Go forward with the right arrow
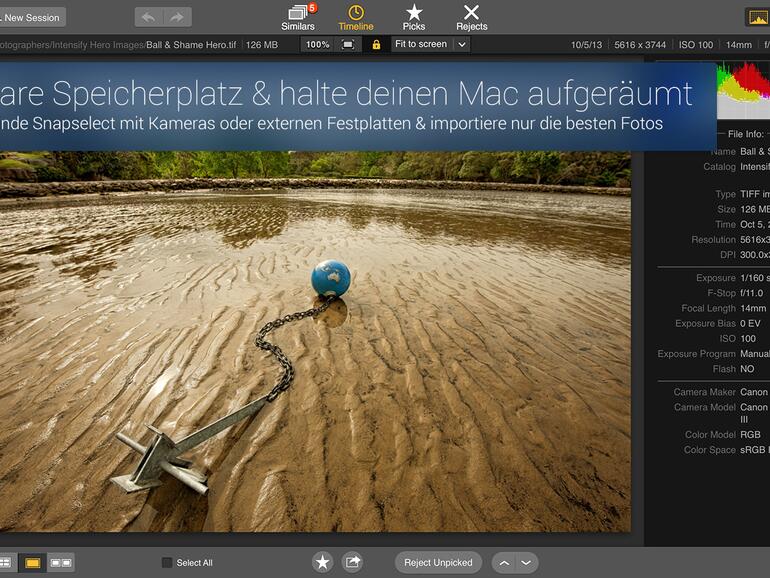This screenshot has width=770, height=578. click(x=177, y=18)
